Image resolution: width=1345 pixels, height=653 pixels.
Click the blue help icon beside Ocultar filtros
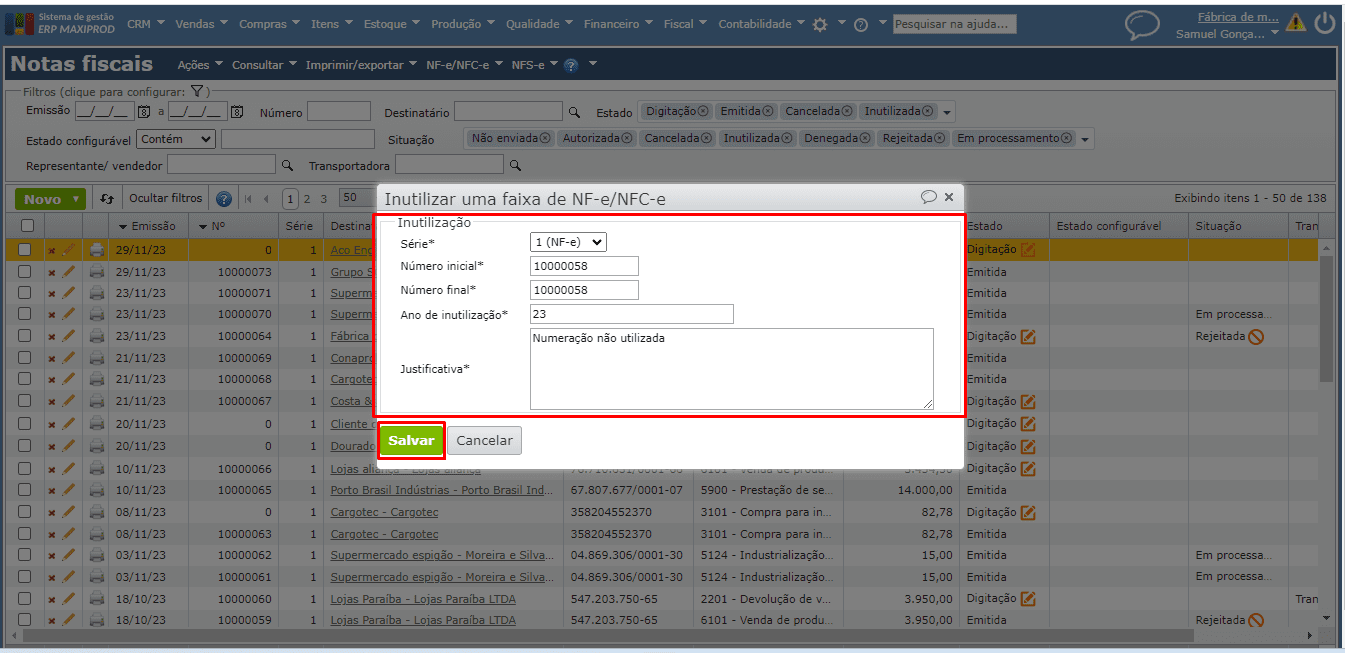click(224, 199)
